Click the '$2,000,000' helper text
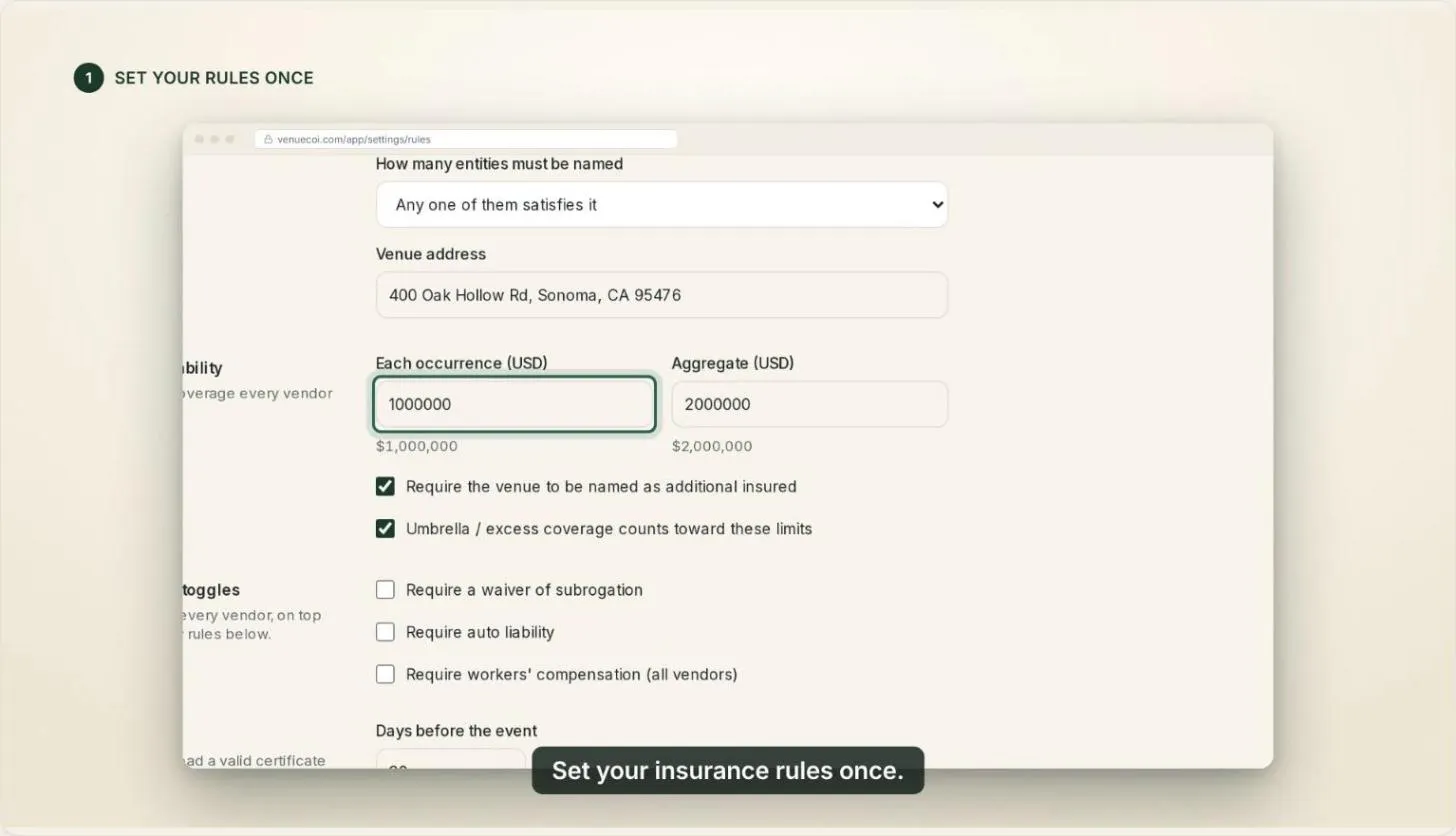Viewport: 1456px width, 836px height. tap(712, 446)
